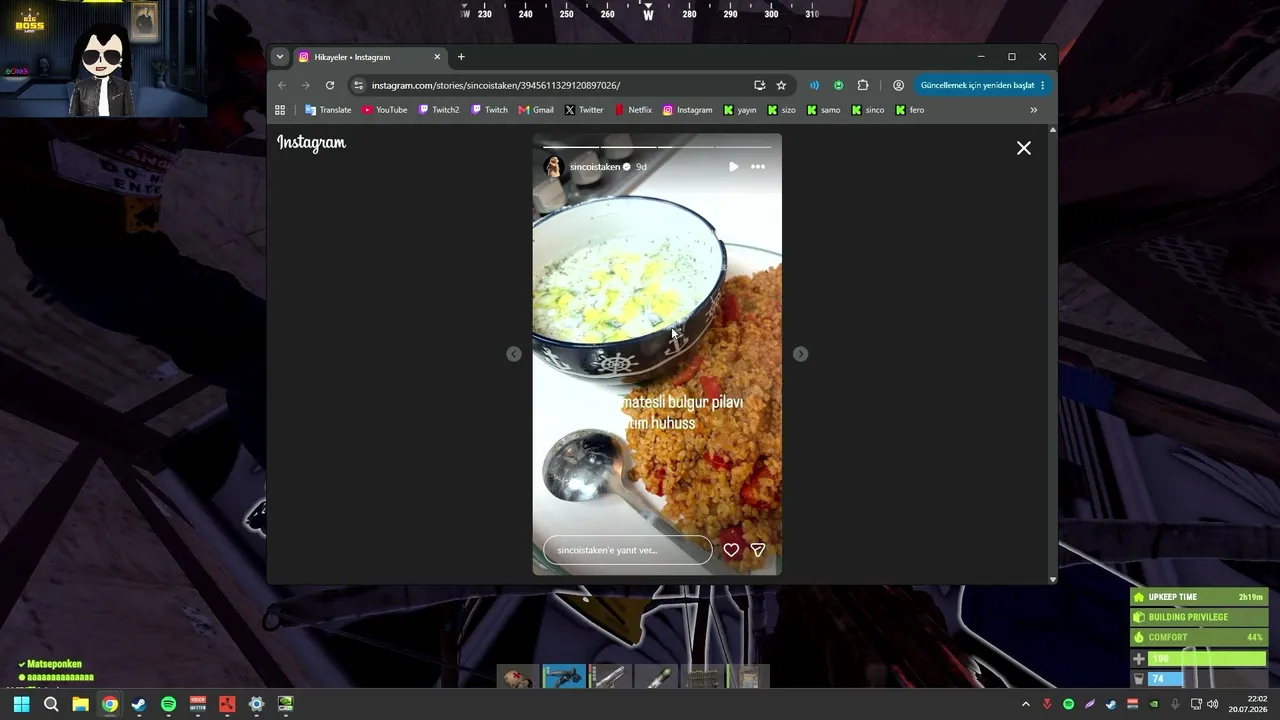Open the fero bookmark
Screen dimensions: 1280x720
pos(910,110)
